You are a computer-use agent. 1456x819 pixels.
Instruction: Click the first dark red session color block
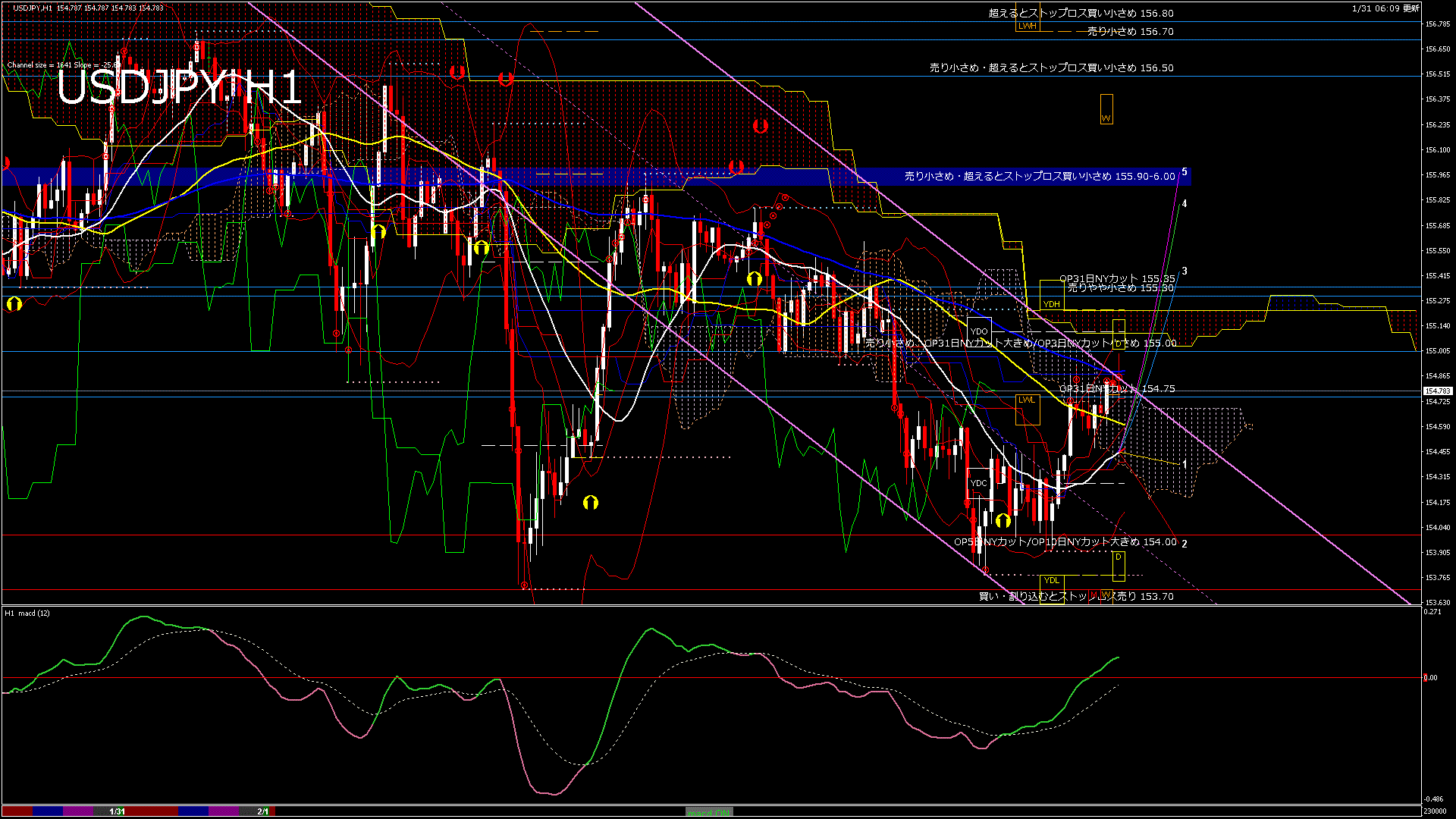pyautogui.click(x=18, y=811)
